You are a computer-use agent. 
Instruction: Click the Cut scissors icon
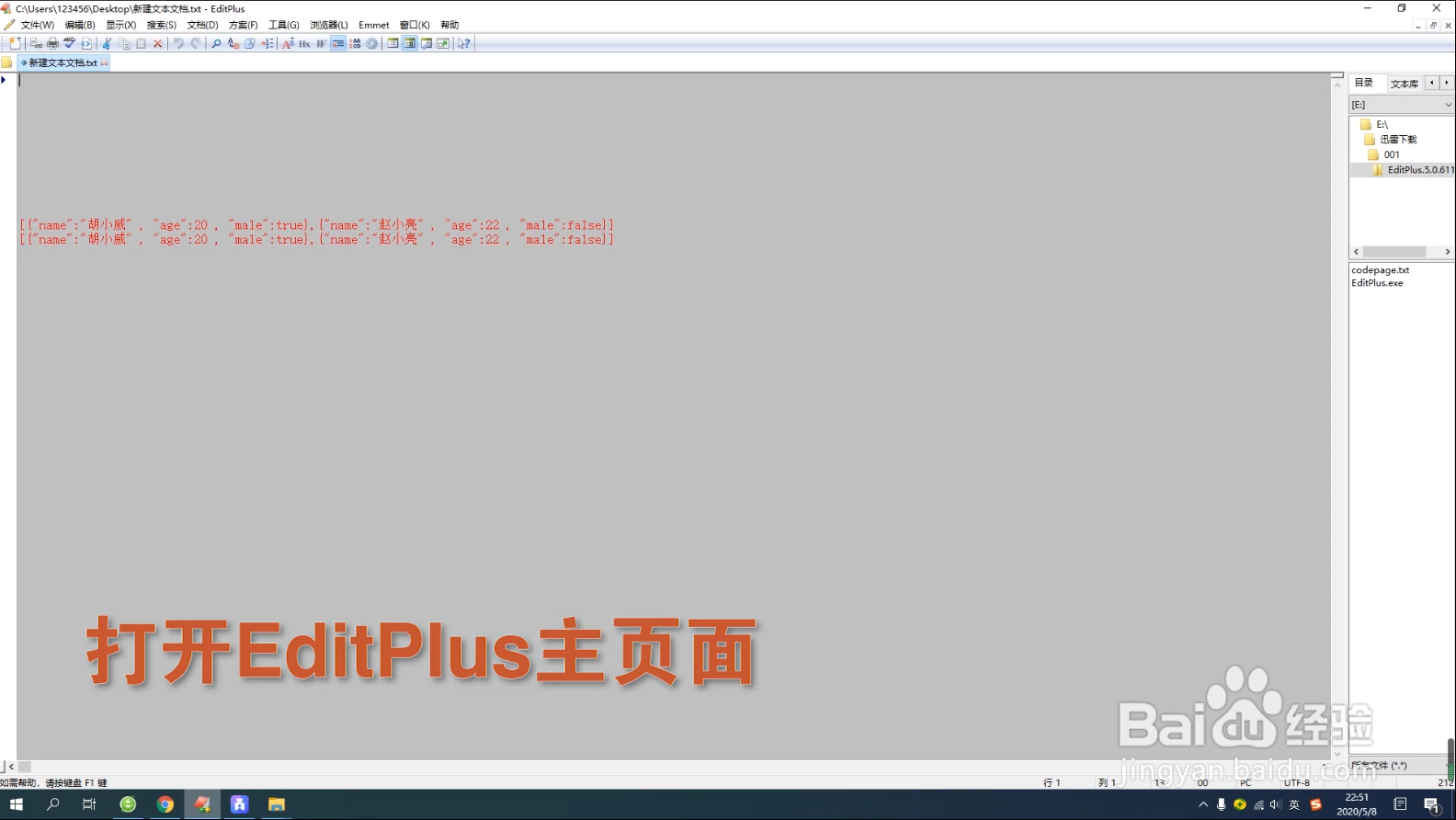pos(107,43)
